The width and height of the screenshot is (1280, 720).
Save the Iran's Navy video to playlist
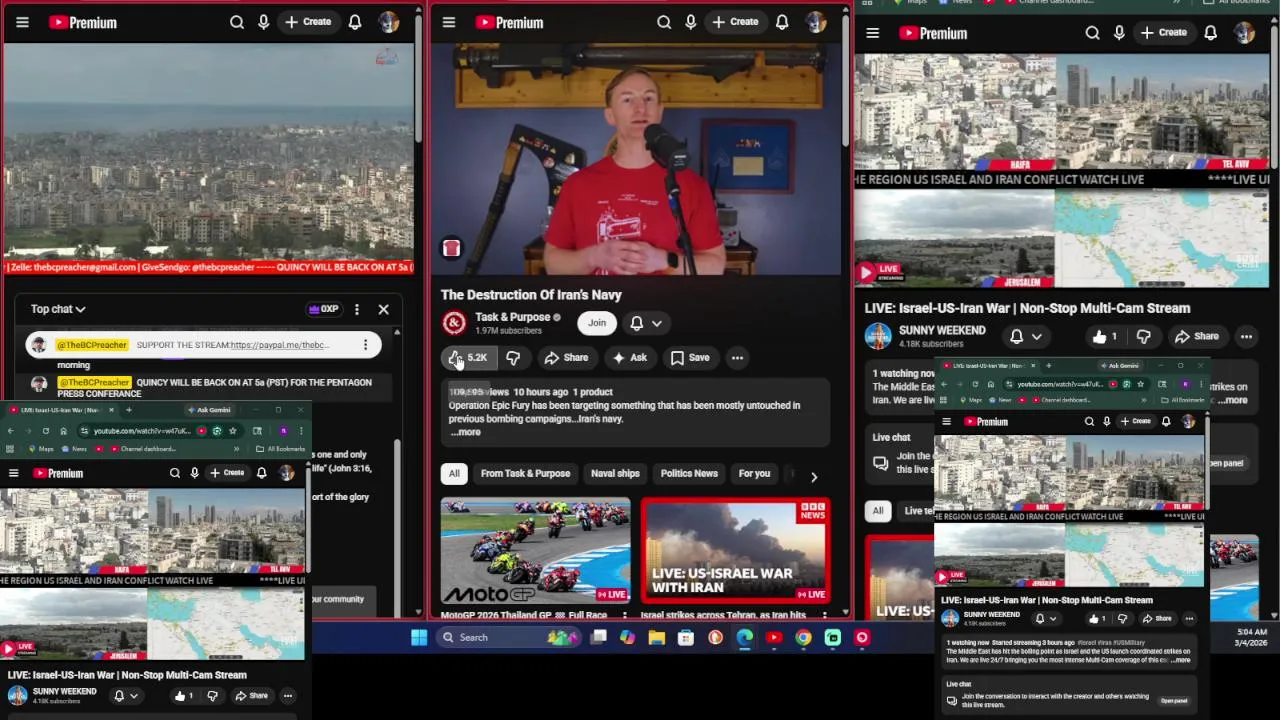click(x=690, y=358)
